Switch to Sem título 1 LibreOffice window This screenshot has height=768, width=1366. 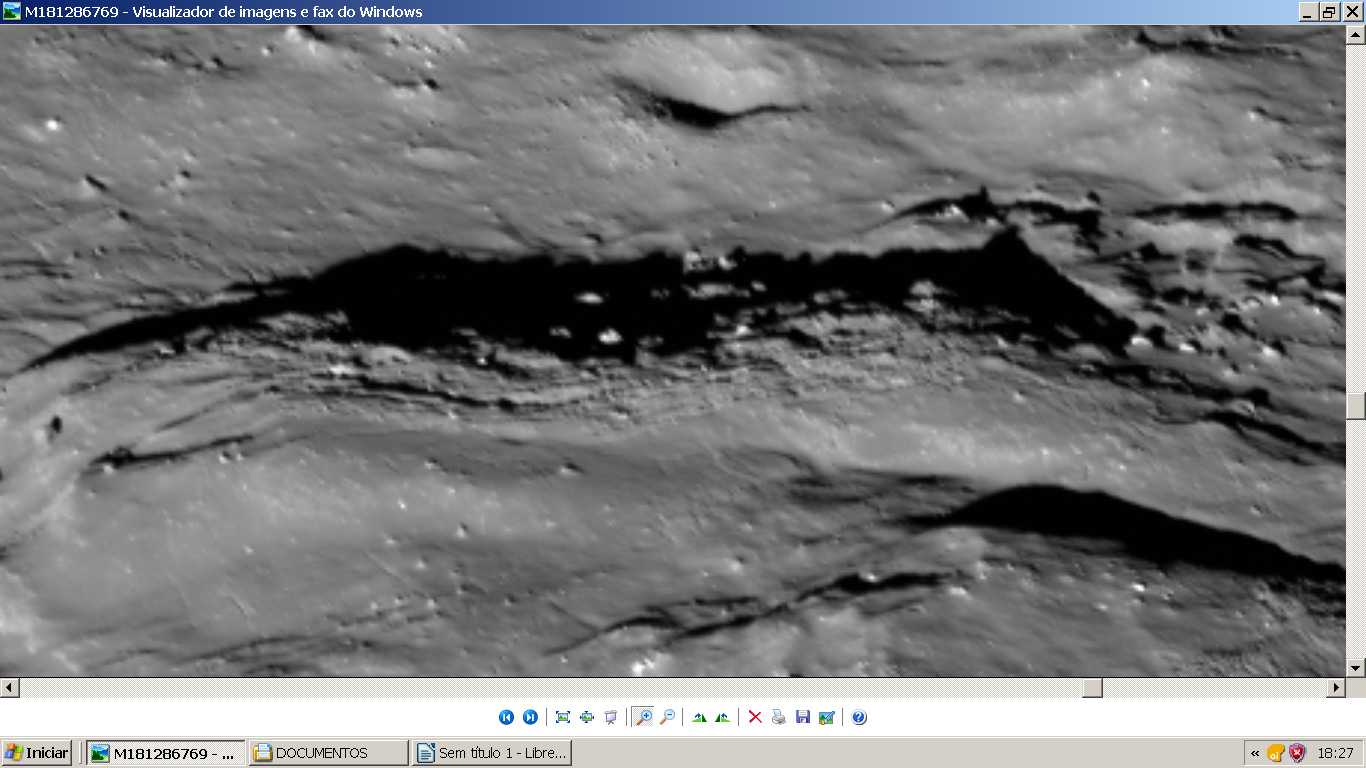(x=491, y=753)
